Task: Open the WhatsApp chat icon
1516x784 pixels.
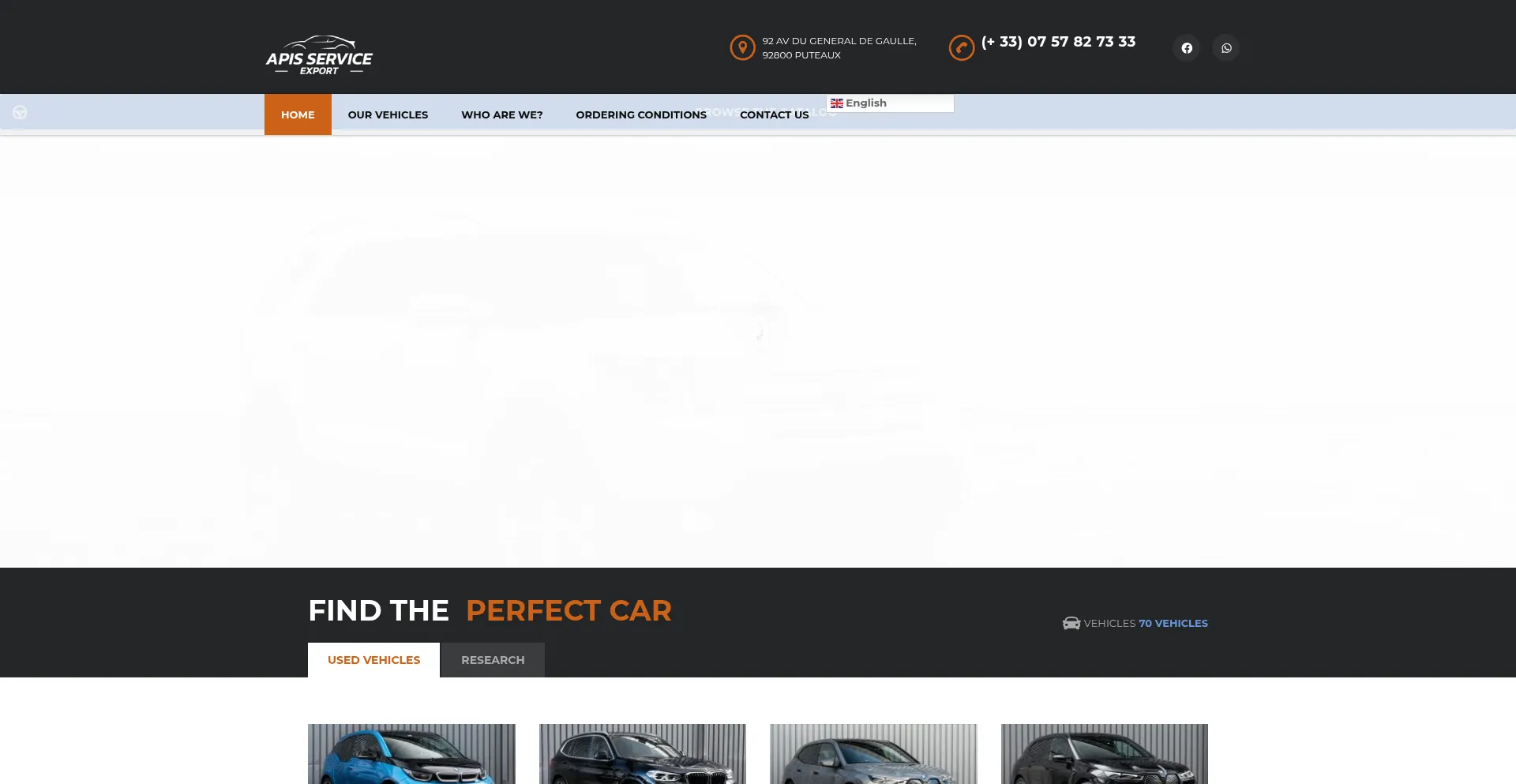Action: 1225,48
